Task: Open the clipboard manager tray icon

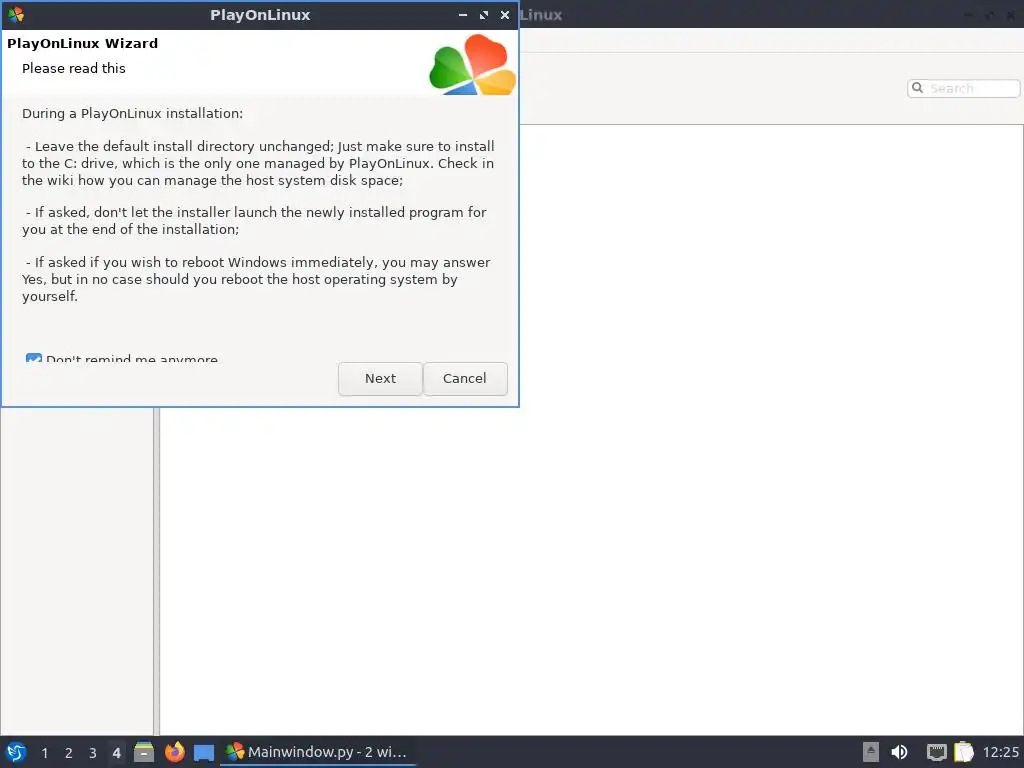Action: (x=964, y=752)
